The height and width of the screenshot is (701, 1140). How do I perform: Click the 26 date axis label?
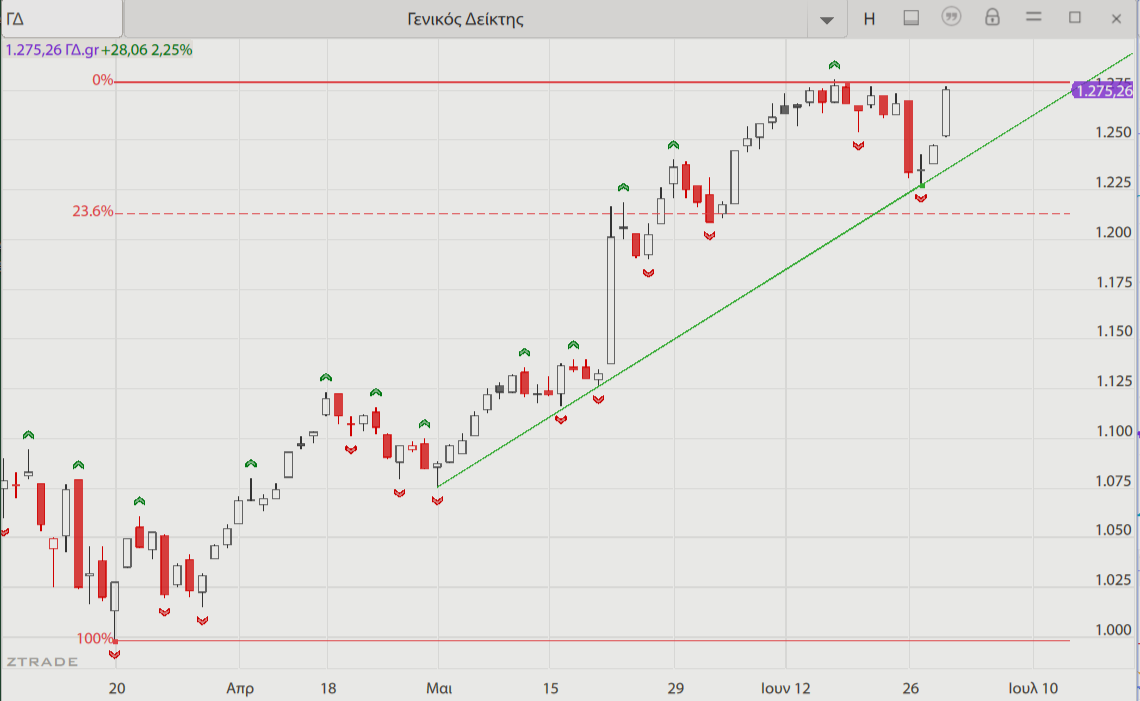[x=910, y=688]
